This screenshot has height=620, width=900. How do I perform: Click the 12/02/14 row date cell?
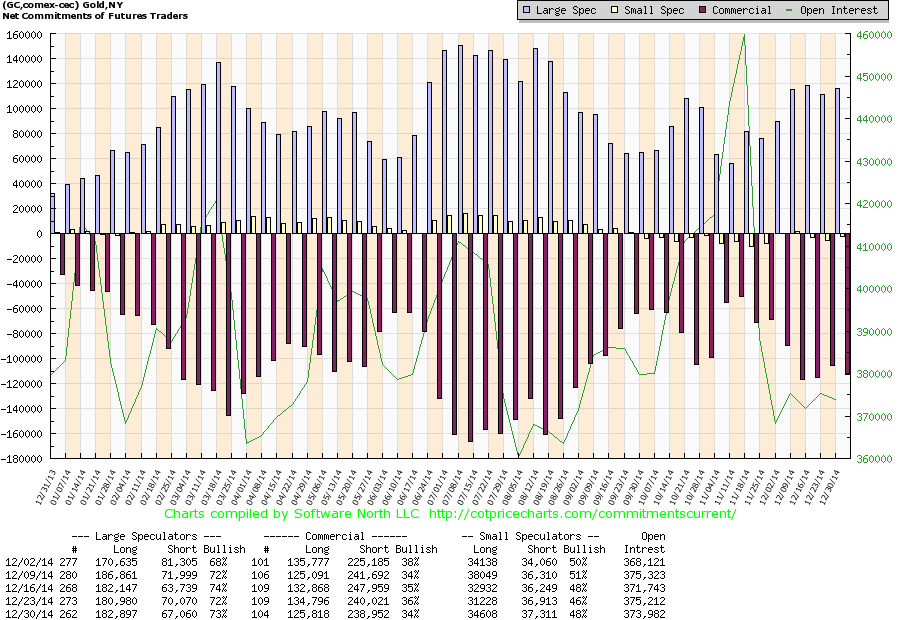pos(29,562)
